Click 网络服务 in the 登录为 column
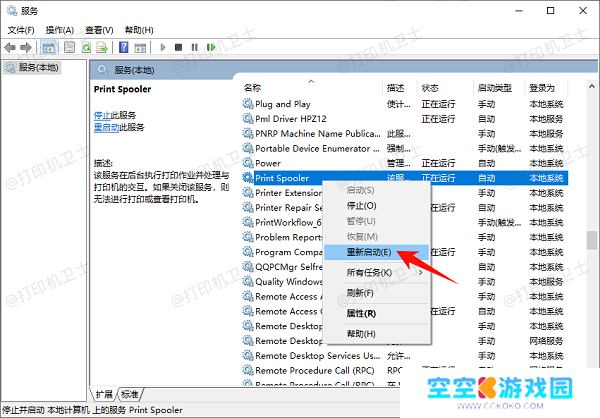The image size is (600, 418). pos(546,341)
